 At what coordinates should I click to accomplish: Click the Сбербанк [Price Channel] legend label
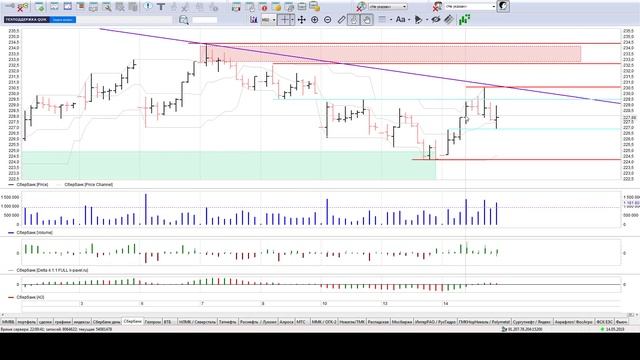88,184
